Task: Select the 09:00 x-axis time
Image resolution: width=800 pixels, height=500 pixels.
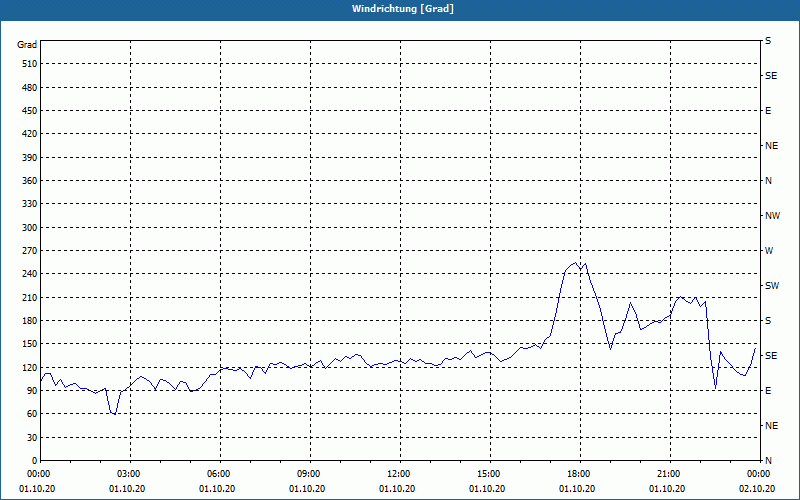Action: click(x=310, y=473)
